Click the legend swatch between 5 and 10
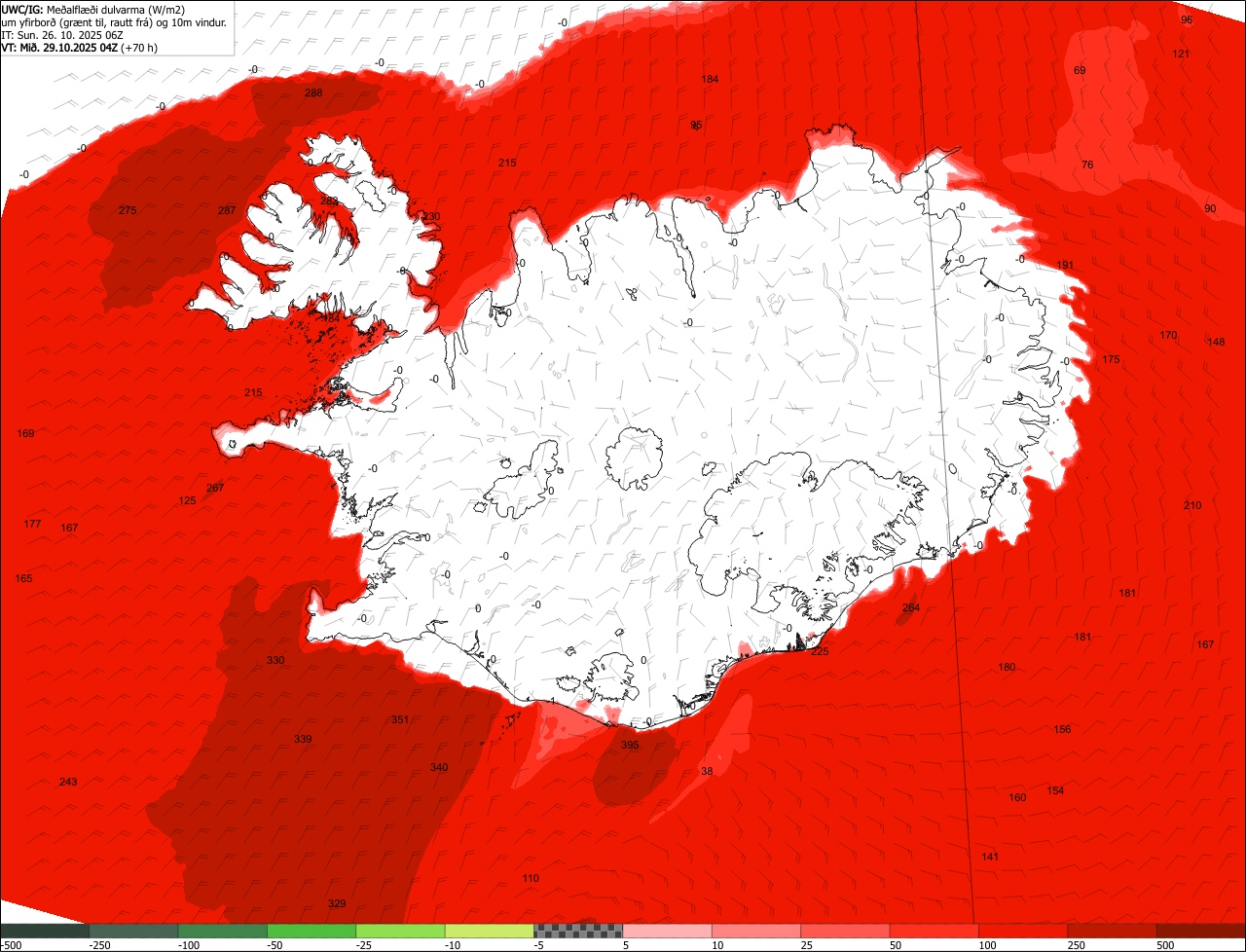Screen dimensions: 1246x952 click(x=667, y=931)
